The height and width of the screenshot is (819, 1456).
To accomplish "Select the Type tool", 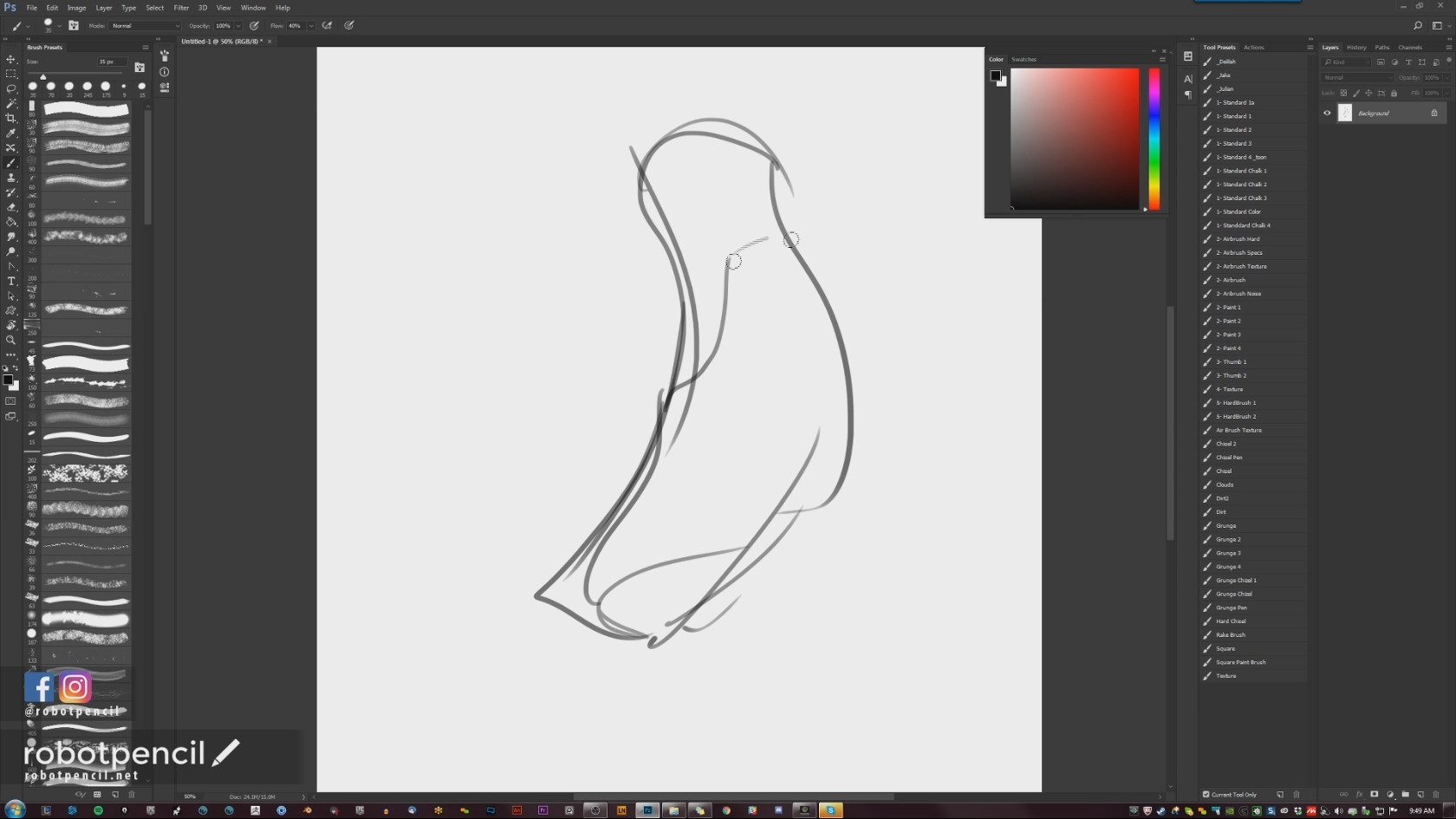I will pyautogui.click(x=11, y=281).
